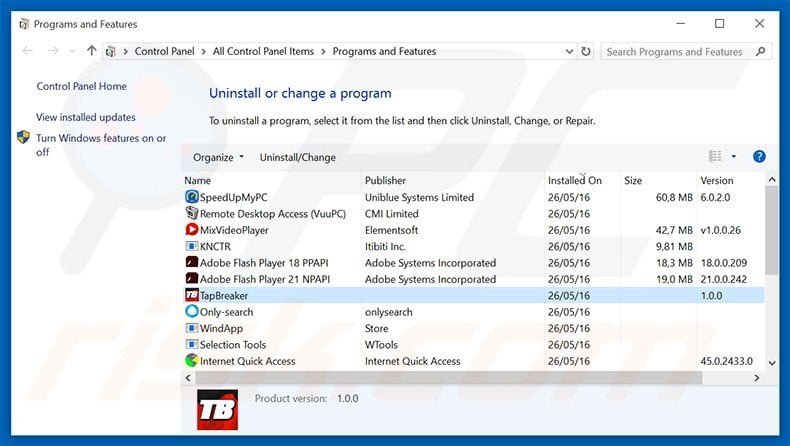This screenshot has height=446, width=790.
Task: Select the WindApp entry name
Action: [x=221, y=328]
